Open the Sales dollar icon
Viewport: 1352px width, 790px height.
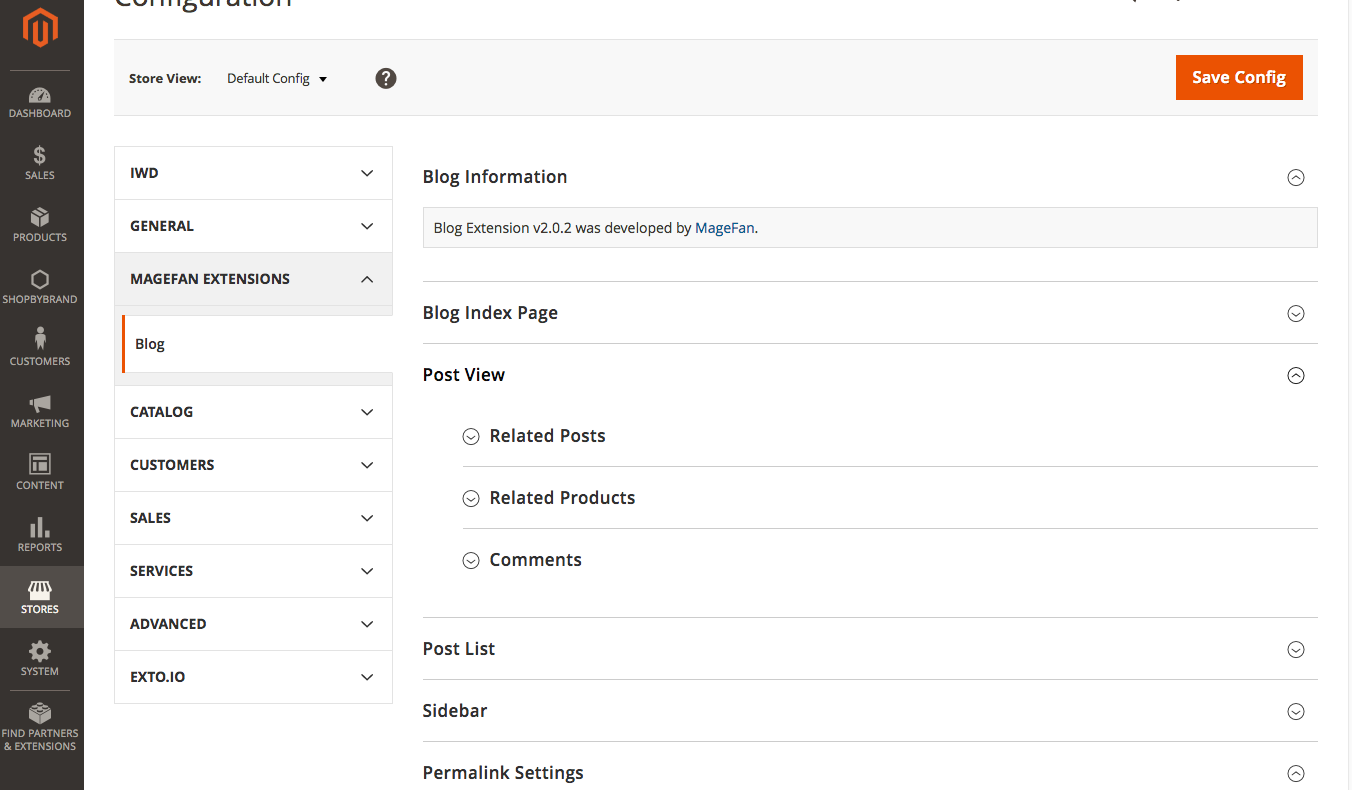click(40, 156)
